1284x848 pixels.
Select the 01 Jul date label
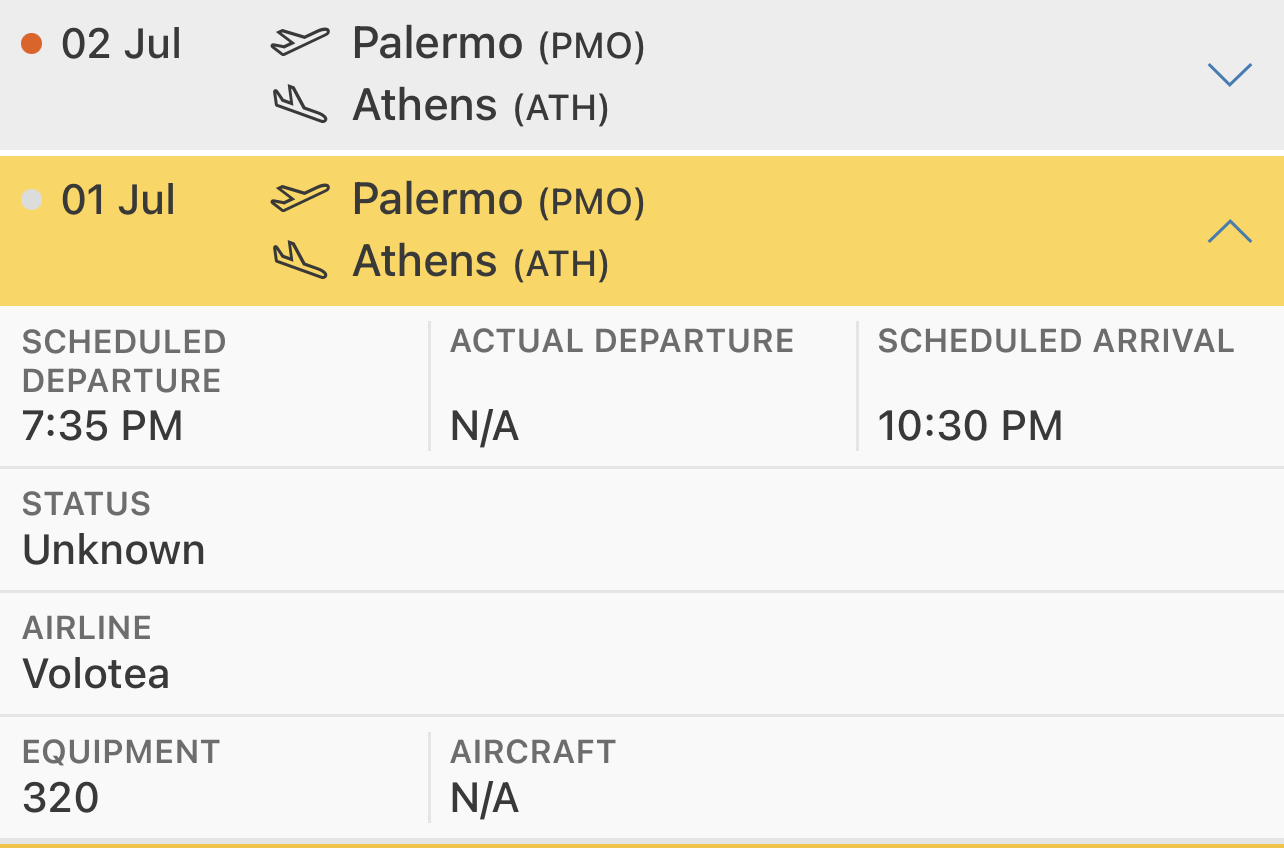(118, 200)
